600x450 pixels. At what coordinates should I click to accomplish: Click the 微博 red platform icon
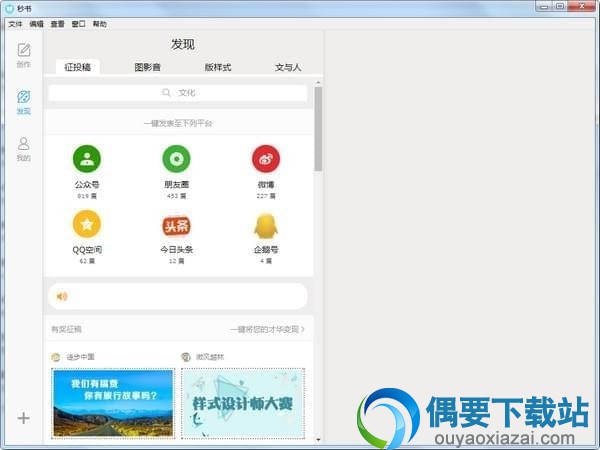[x=266, y=159]
